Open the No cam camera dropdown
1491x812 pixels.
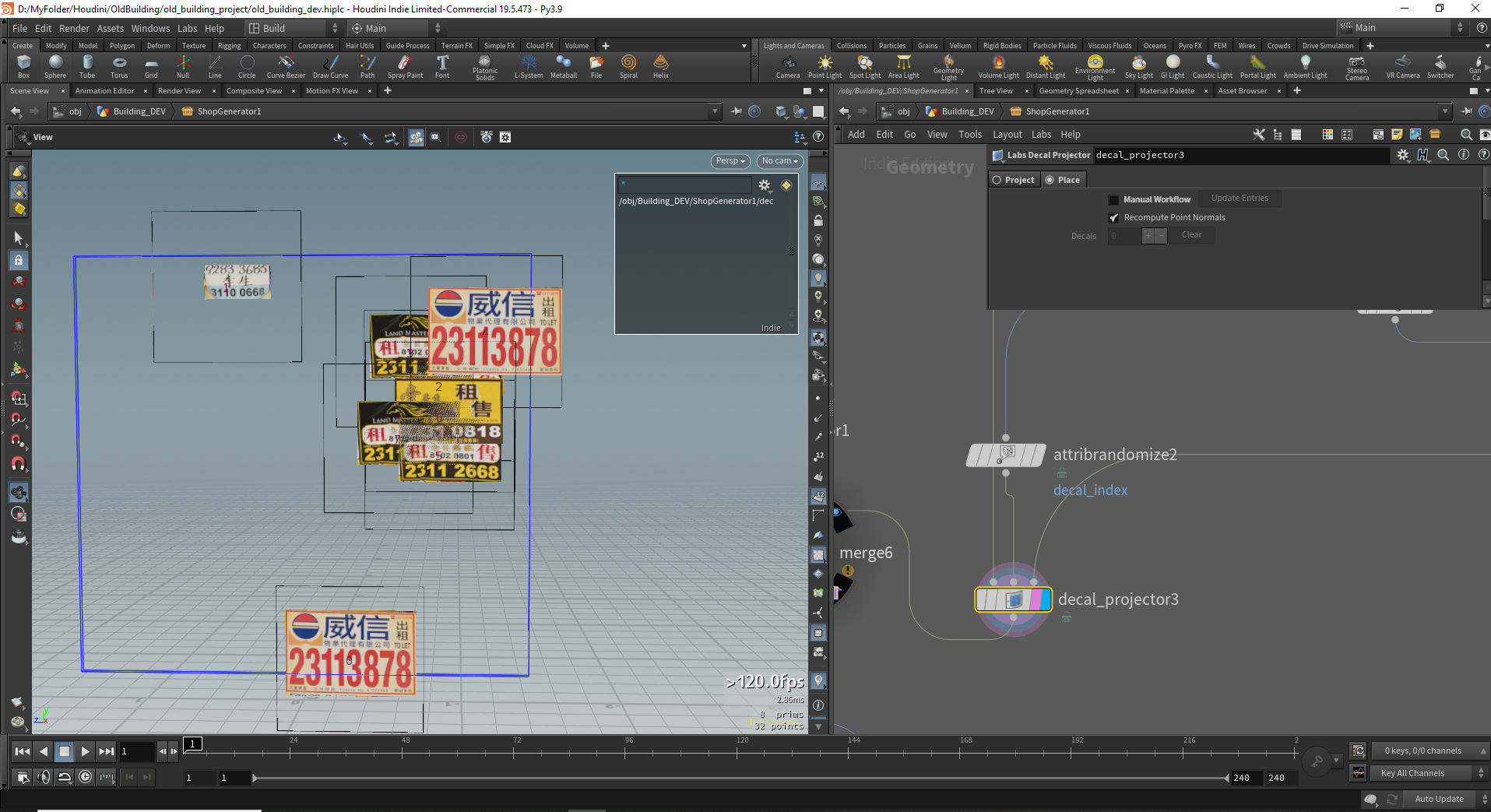[780, 161]
